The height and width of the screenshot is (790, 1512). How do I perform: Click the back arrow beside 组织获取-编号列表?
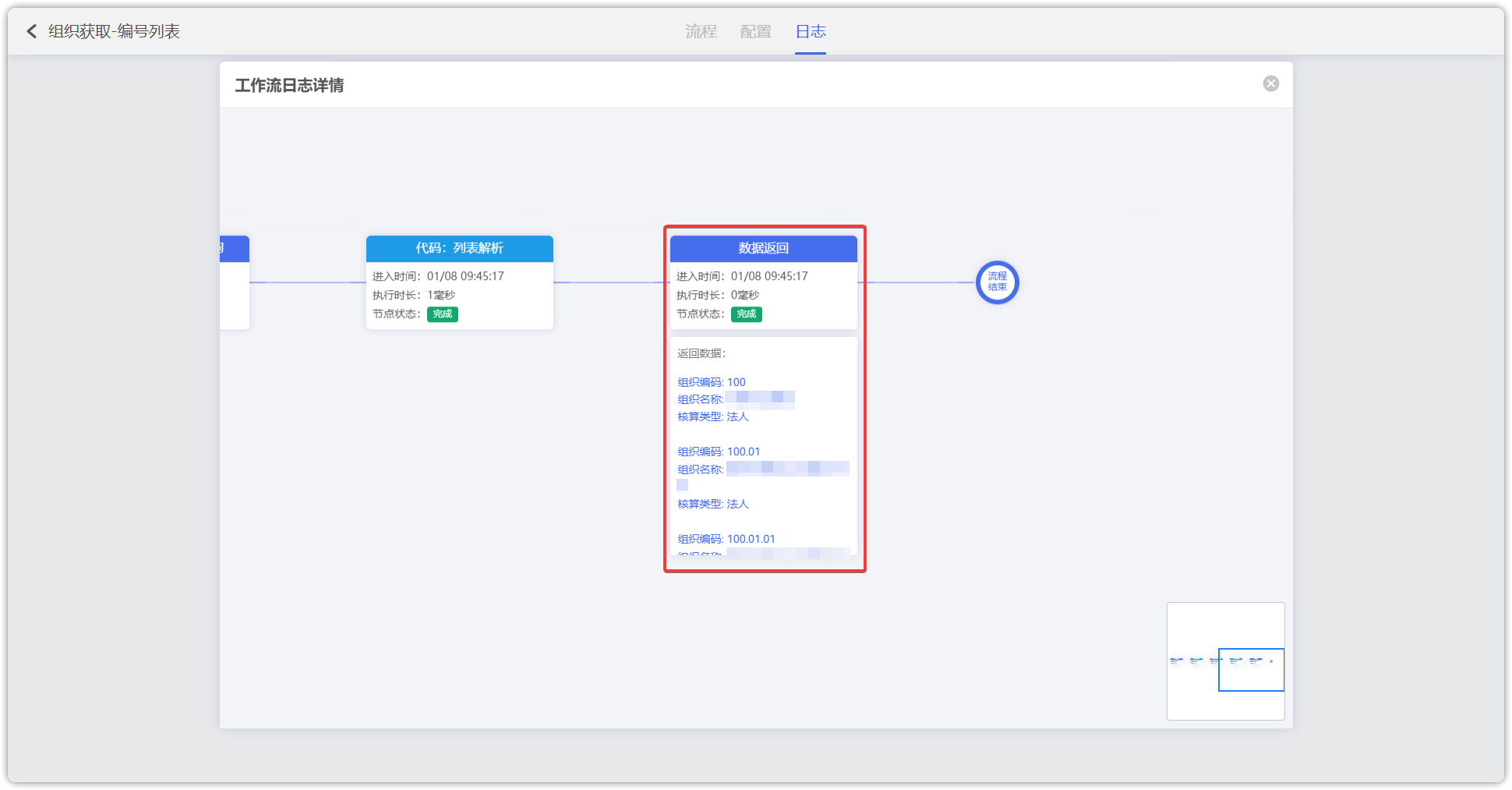click(32, 31)
